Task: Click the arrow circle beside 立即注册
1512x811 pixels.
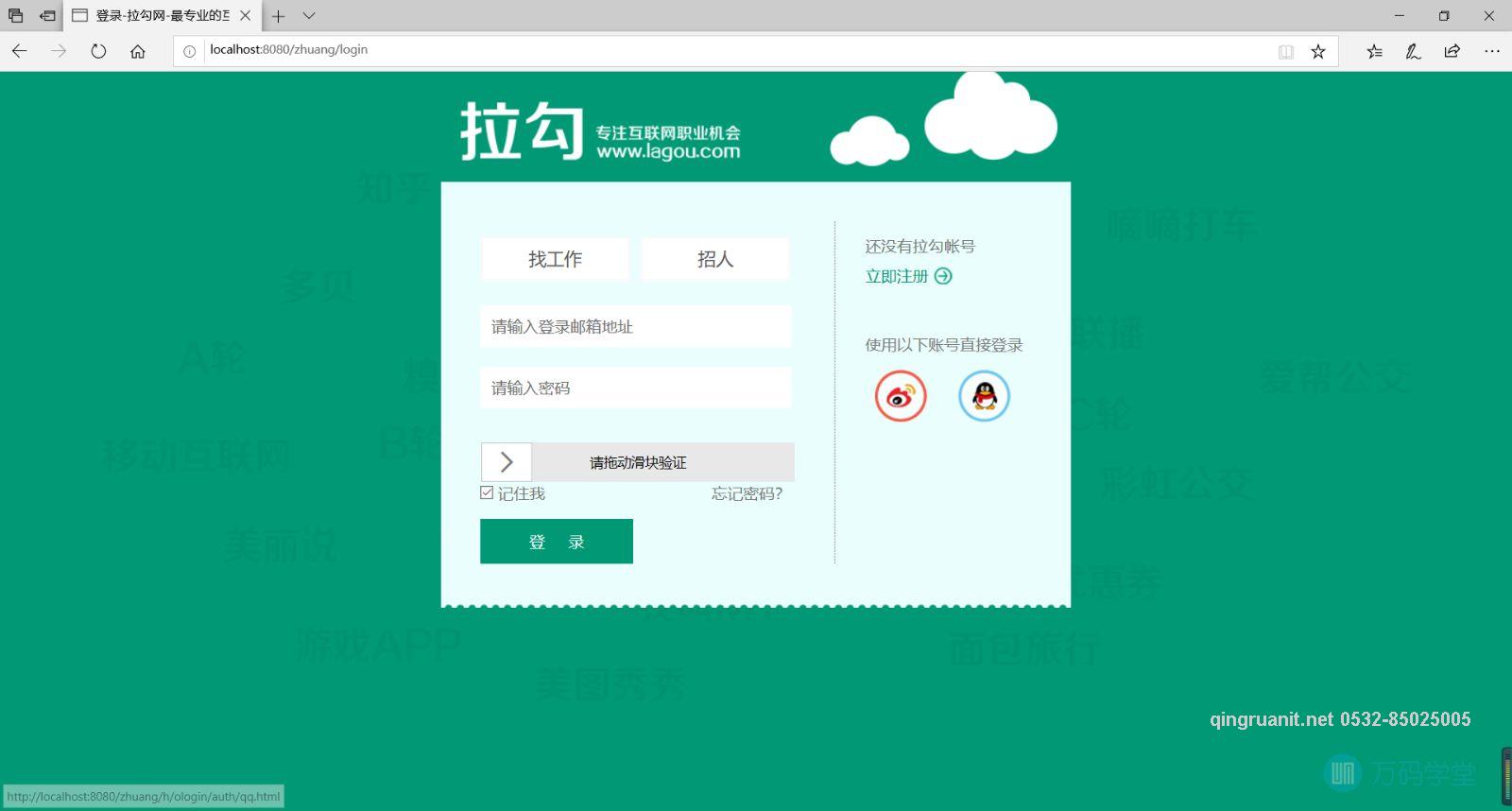Action: pos(943,276)
